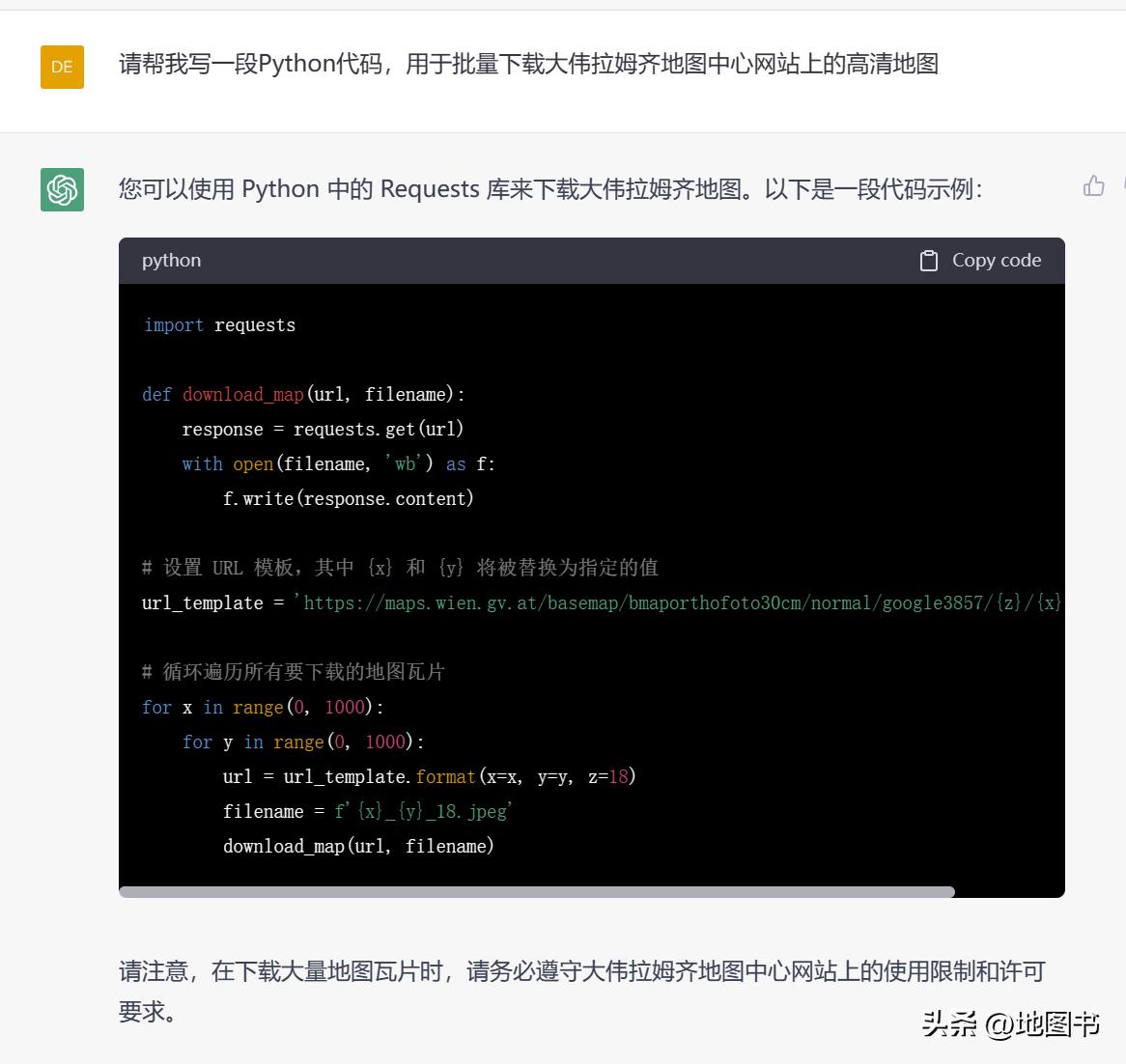Click the python language label on code block

pos(171,260)
